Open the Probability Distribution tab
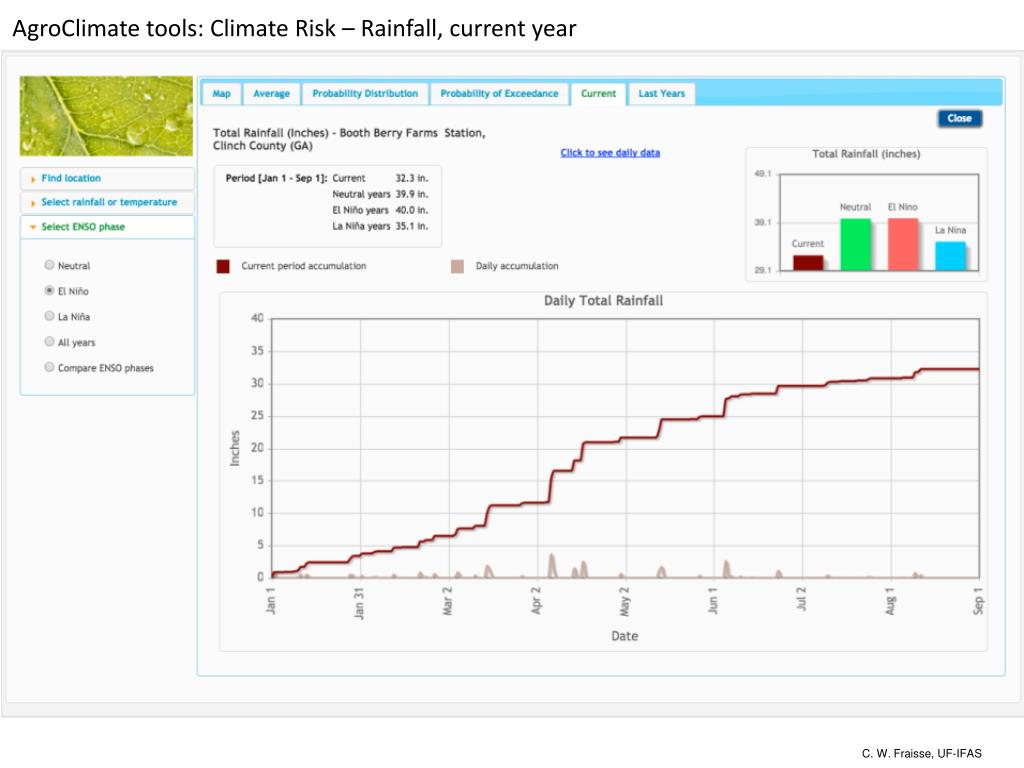Screen dimensions: 1024x768 pos(365,93)
